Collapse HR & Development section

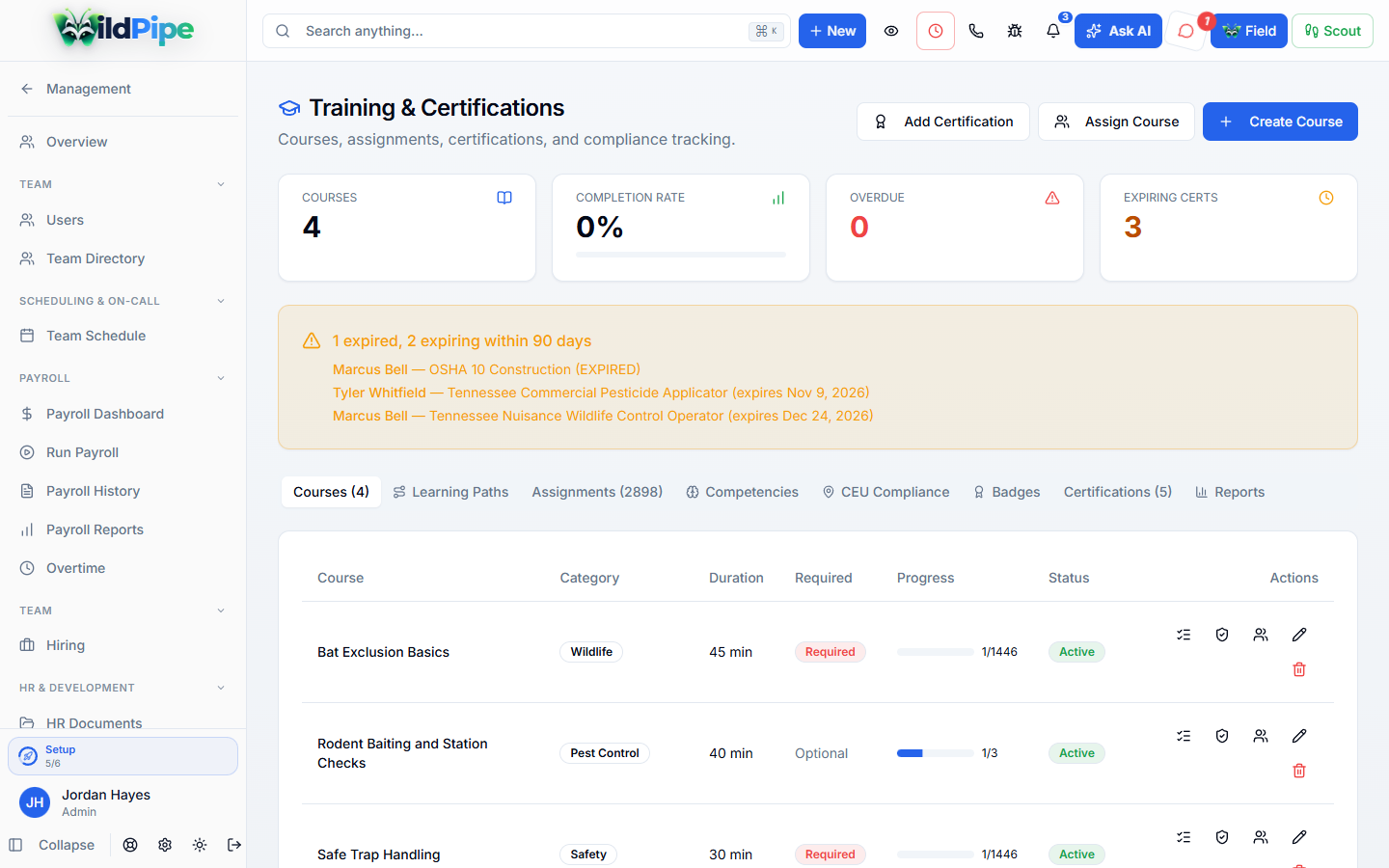(221, 688)
